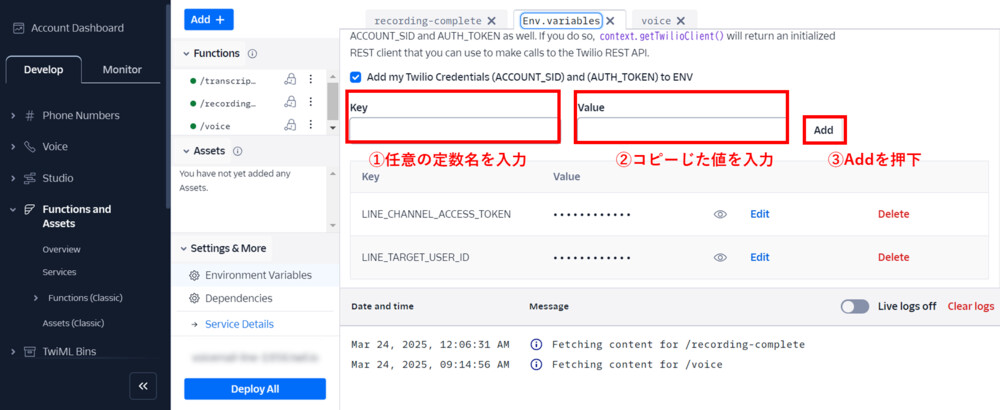Open Services in the sidebar
Image resolution: width=1000 pixels, height=410 pixels.
coord(59,272)
